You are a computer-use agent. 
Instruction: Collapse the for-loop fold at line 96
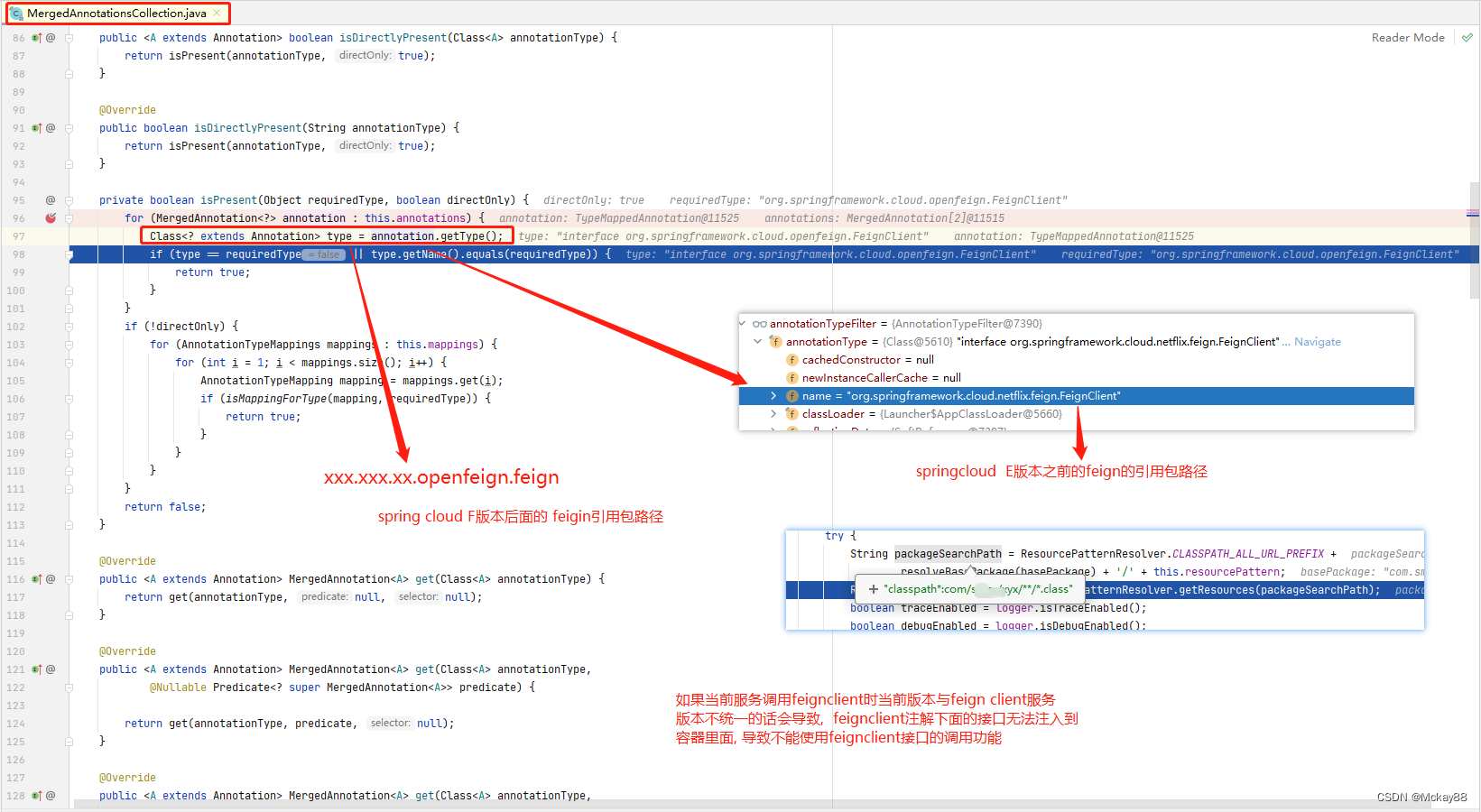[x=69, y=218]
